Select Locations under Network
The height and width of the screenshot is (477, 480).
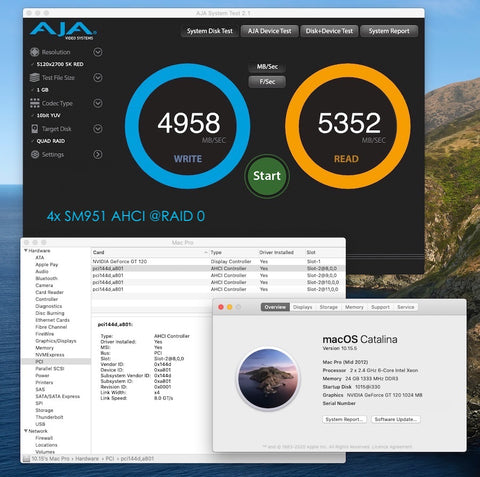pyautogui.click(x=46, y=445)
